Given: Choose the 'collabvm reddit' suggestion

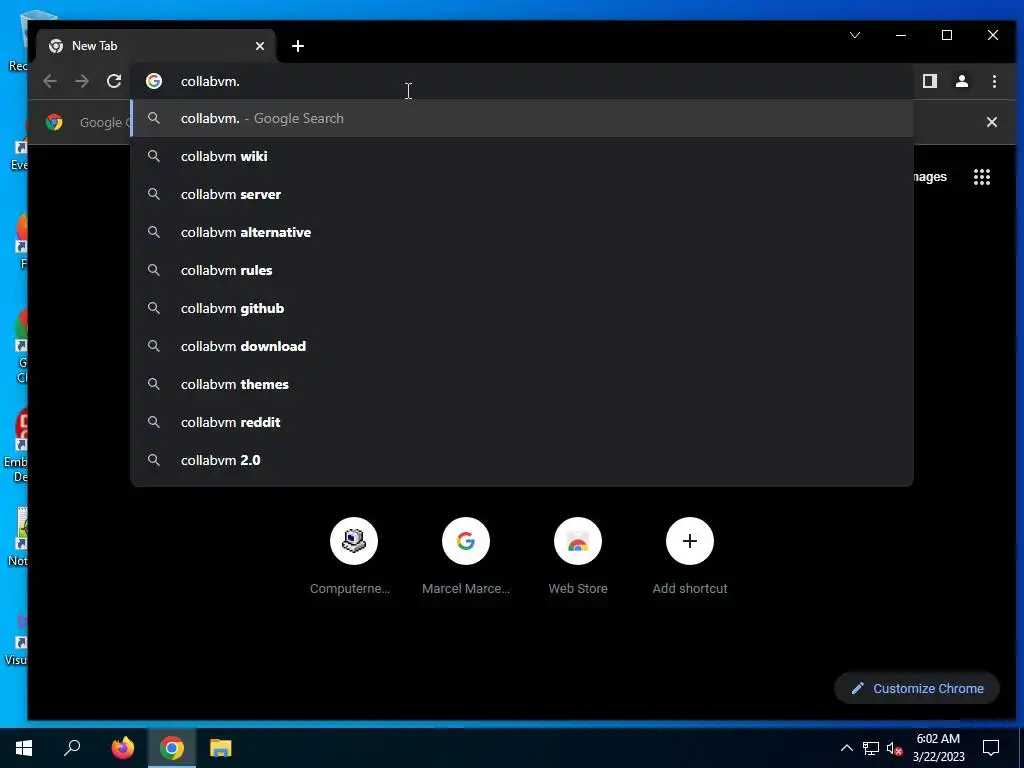Looking at the screenshot, I should click(522, 422).
